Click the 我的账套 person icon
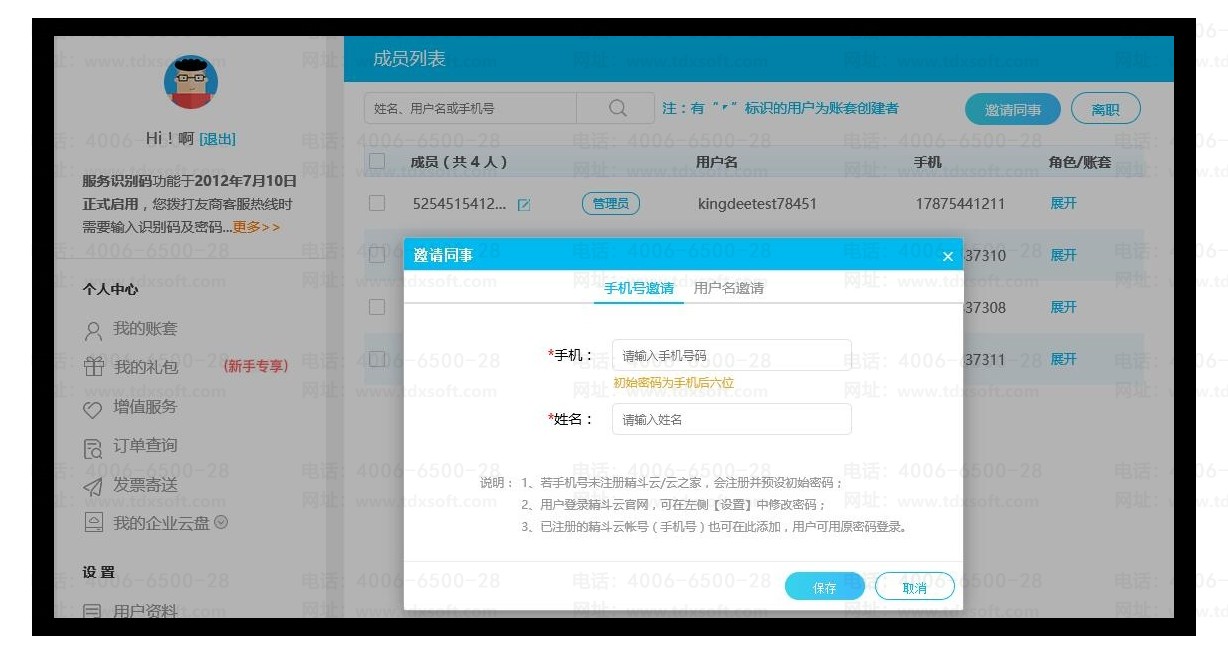Screen dimensions: 1228x654 [93, 330]
